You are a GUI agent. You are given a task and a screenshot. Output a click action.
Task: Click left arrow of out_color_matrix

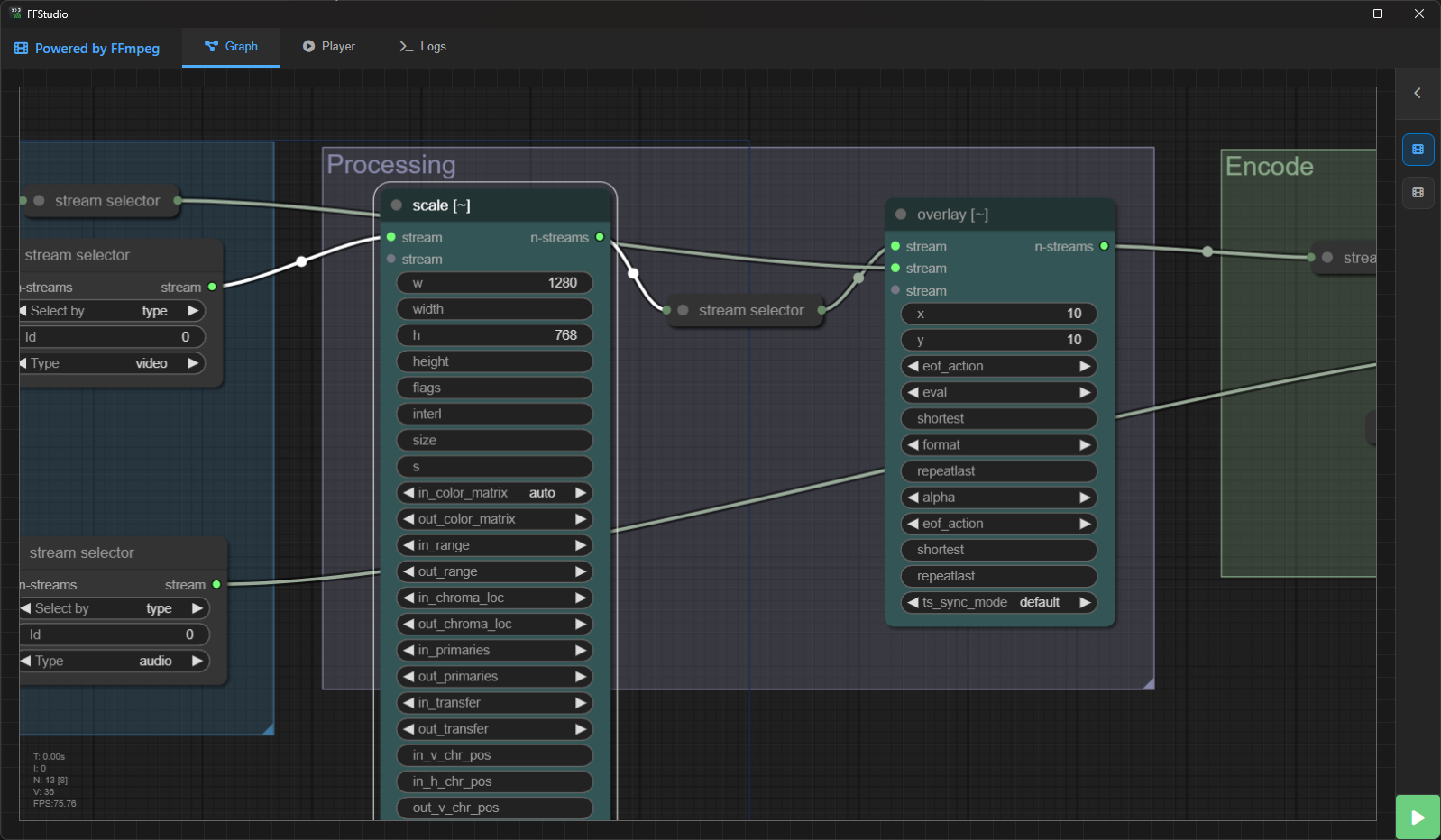pyautogui.click(x=408, y=519)
